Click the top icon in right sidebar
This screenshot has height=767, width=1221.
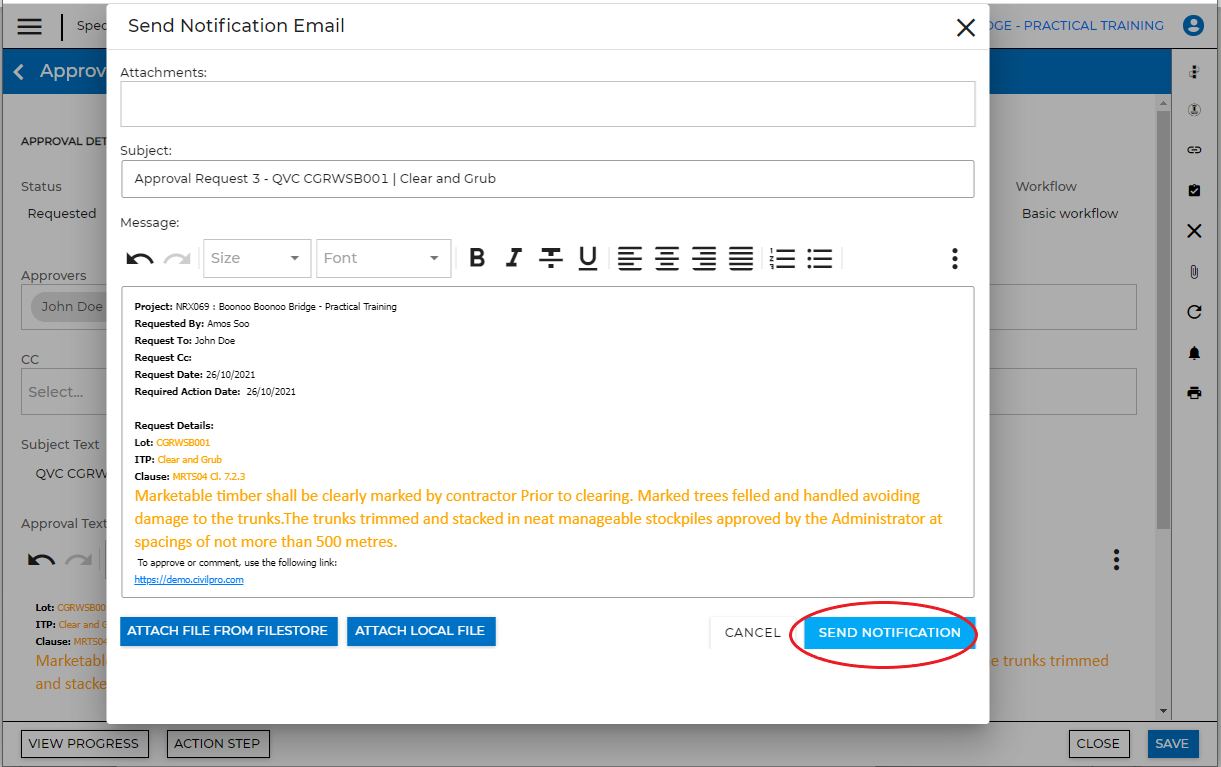coord(1194,73)
